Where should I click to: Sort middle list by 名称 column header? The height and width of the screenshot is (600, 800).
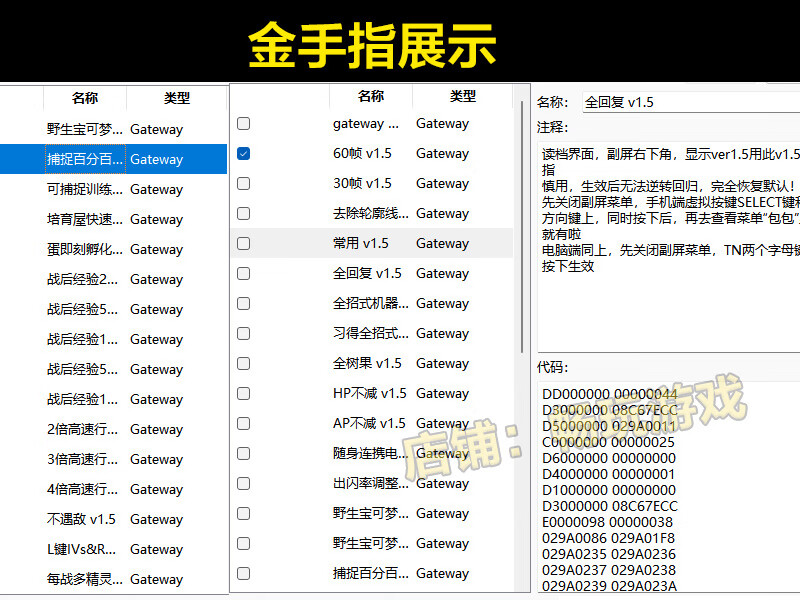point(370,96)
